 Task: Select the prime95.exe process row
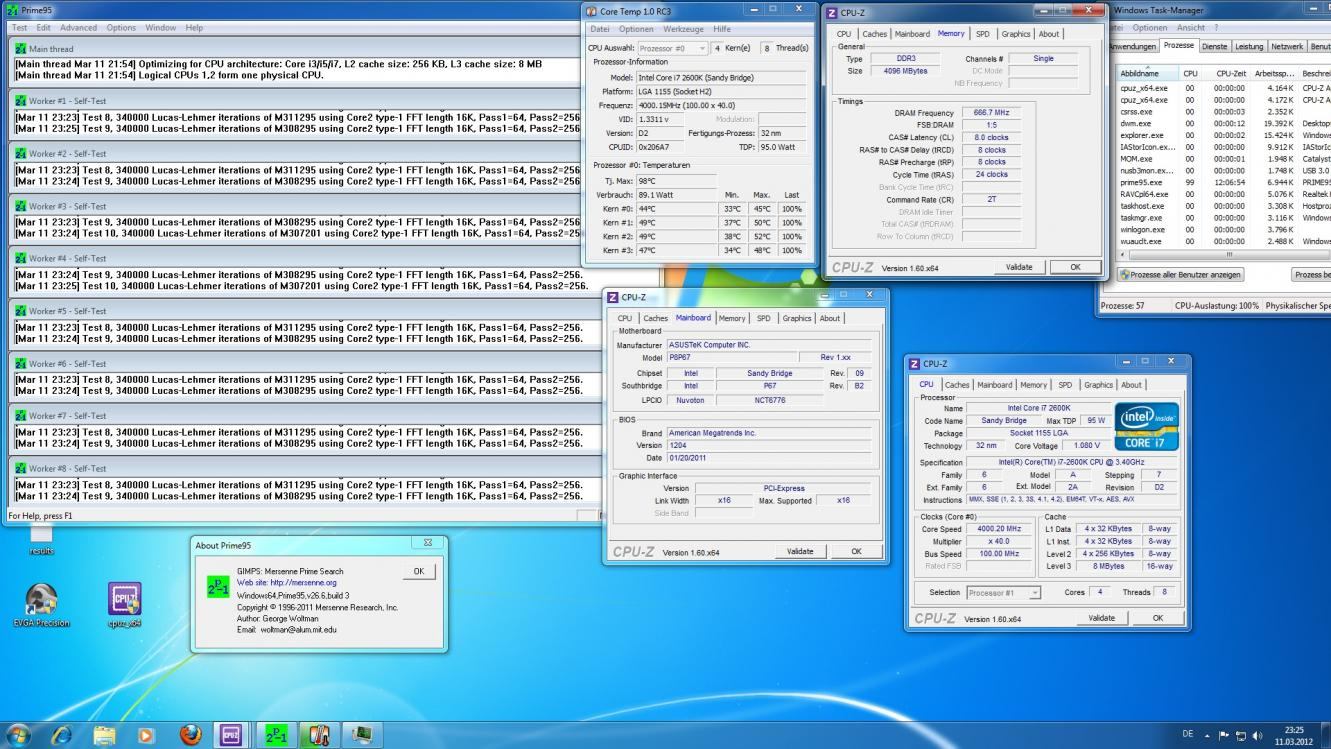pos(1224,183)
